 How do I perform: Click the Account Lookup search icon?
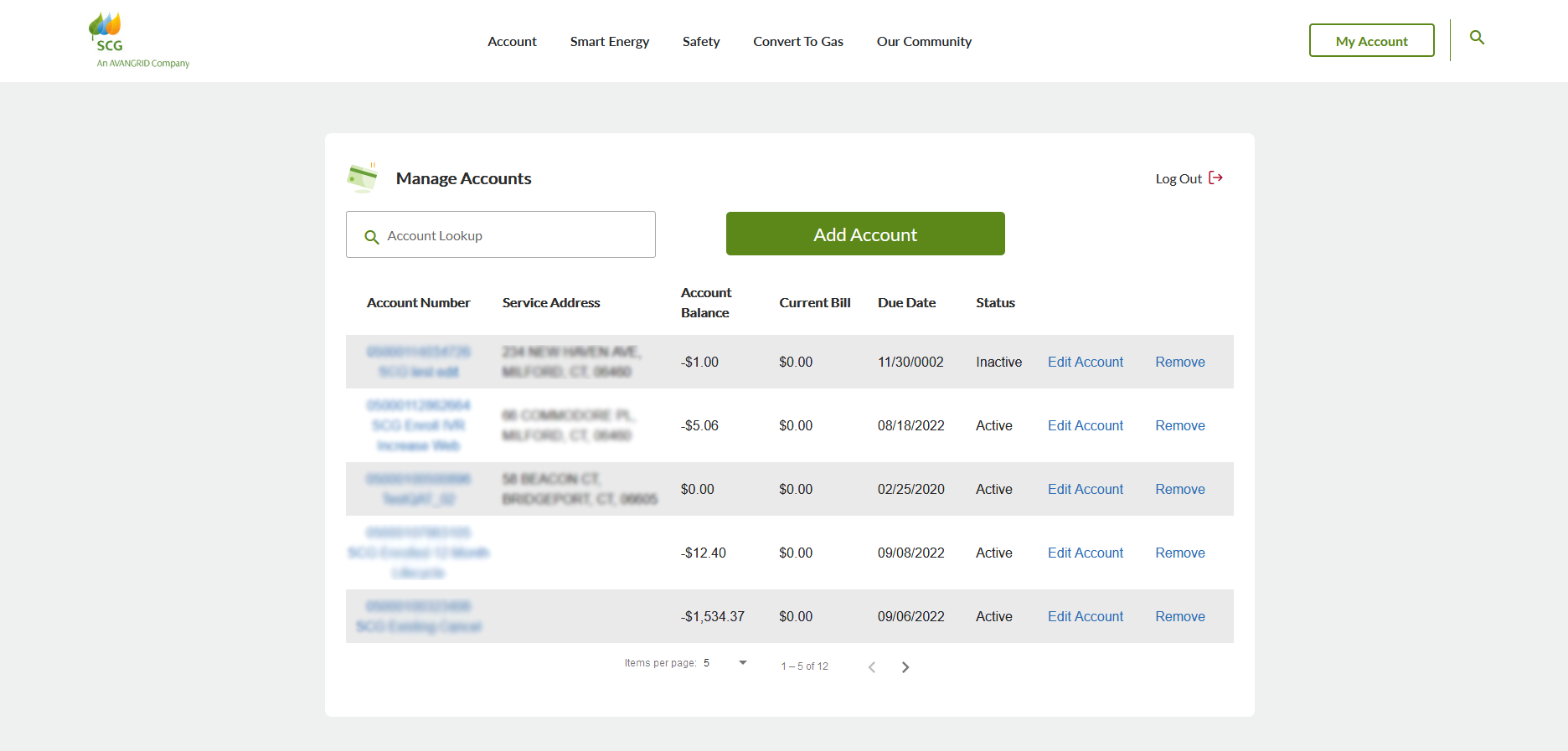pyautogui.click(x=372, y=237)
